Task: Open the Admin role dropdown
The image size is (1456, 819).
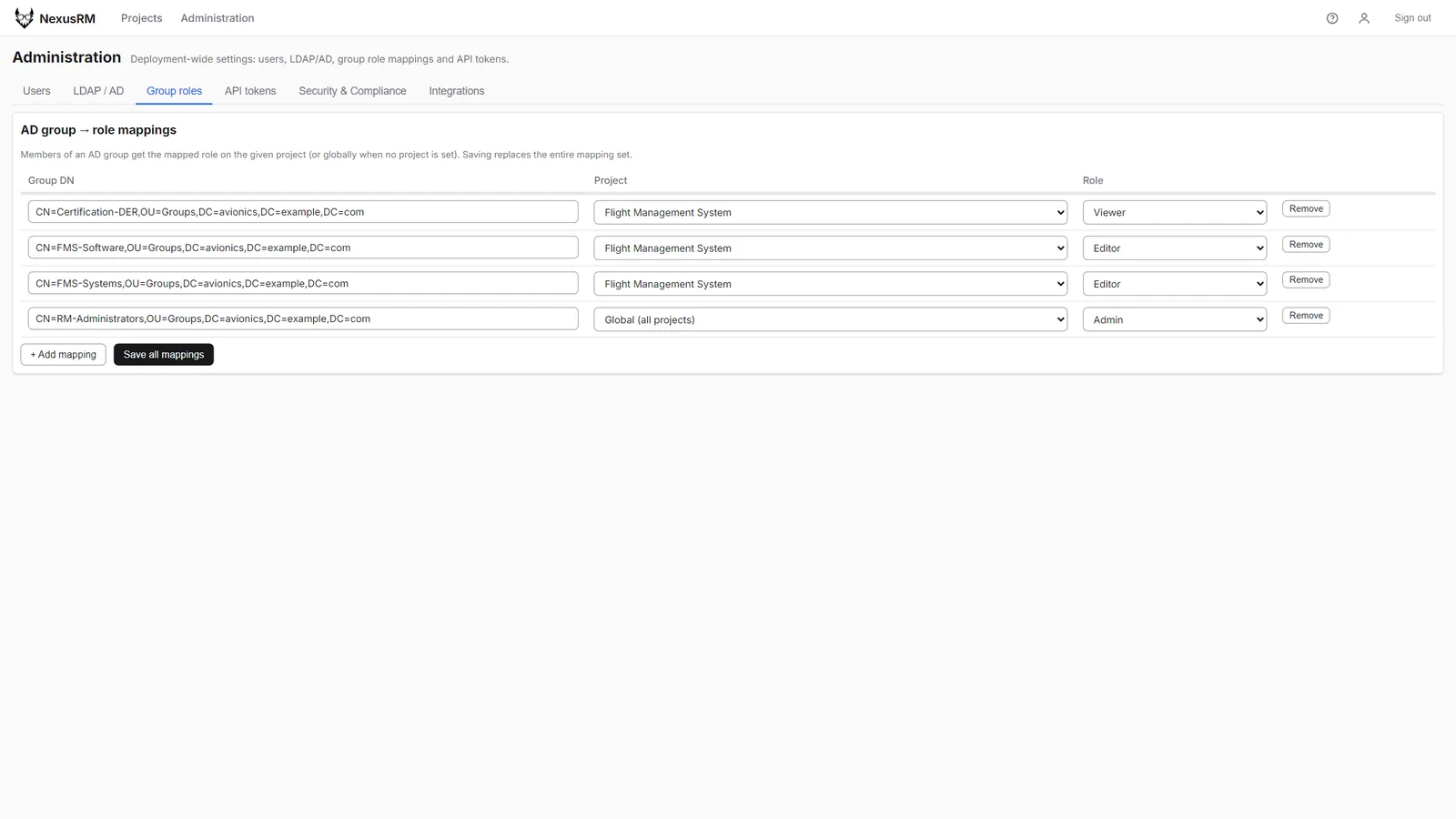Action: (1175, 319)
